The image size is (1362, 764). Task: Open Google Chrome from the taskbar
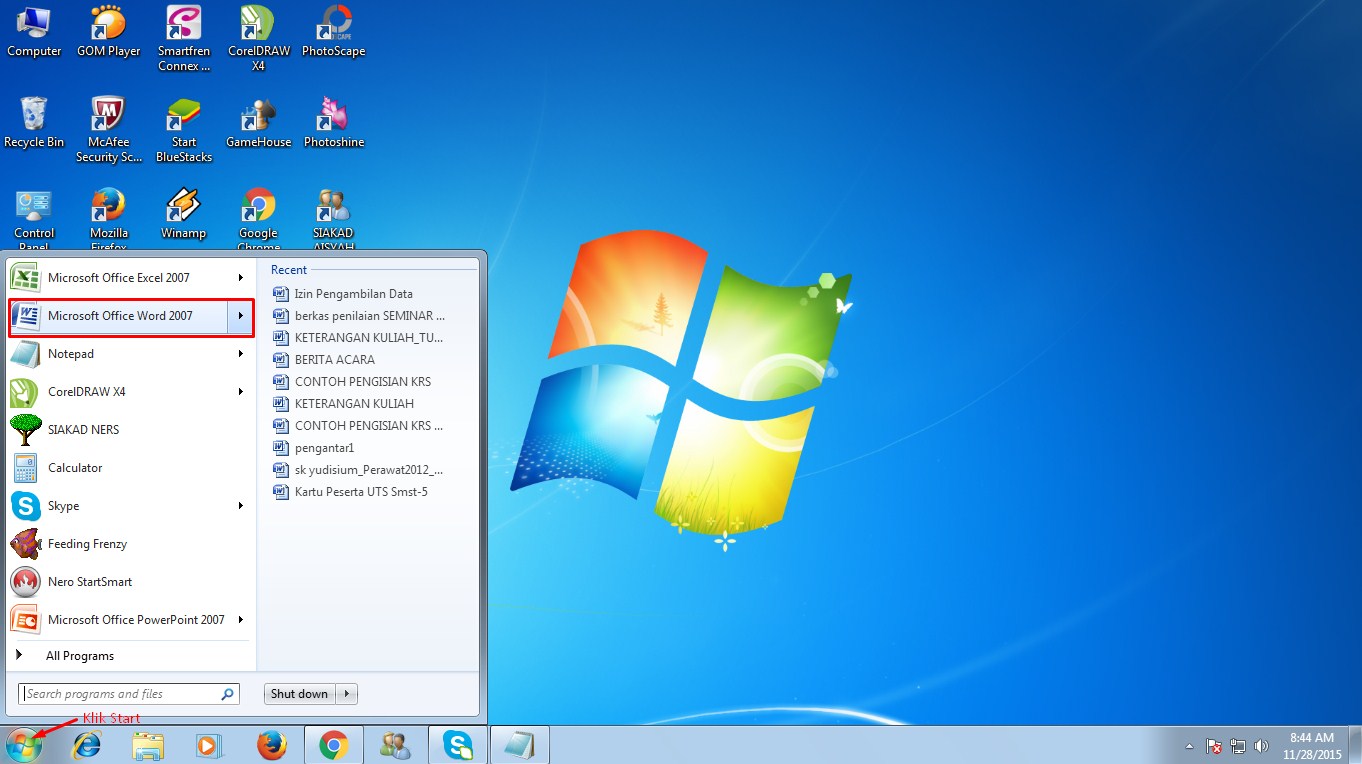tap(333, 744)
